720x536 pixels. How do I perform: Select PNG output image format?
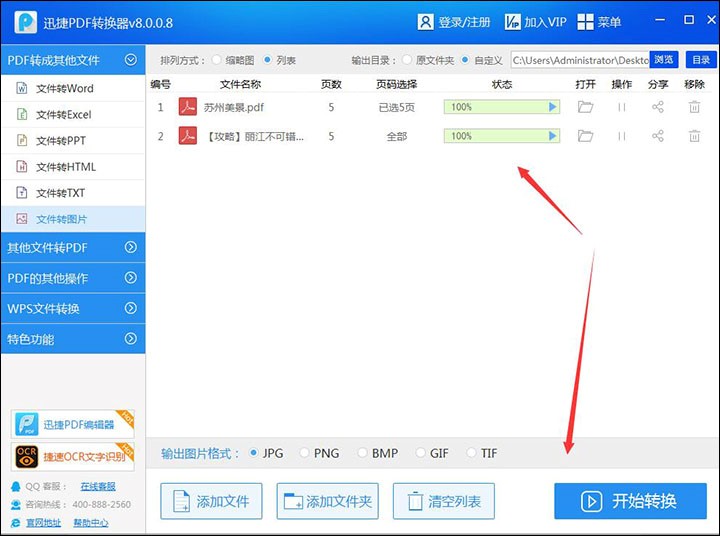click(304, 453)
